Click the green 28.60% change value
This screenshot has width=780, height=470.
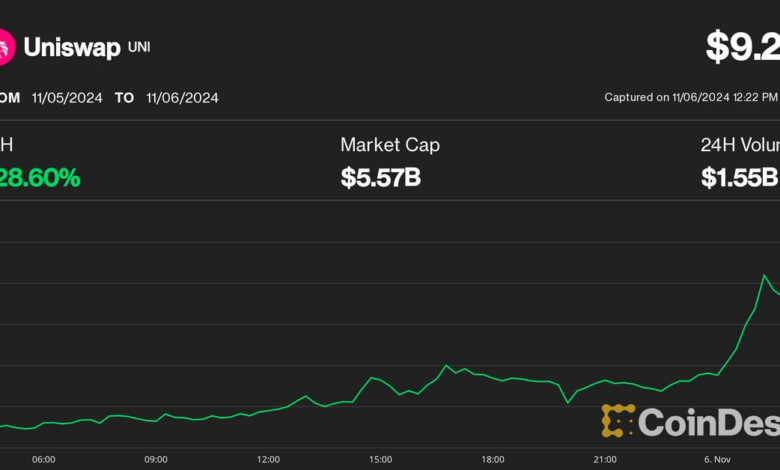tap(40, 178)
